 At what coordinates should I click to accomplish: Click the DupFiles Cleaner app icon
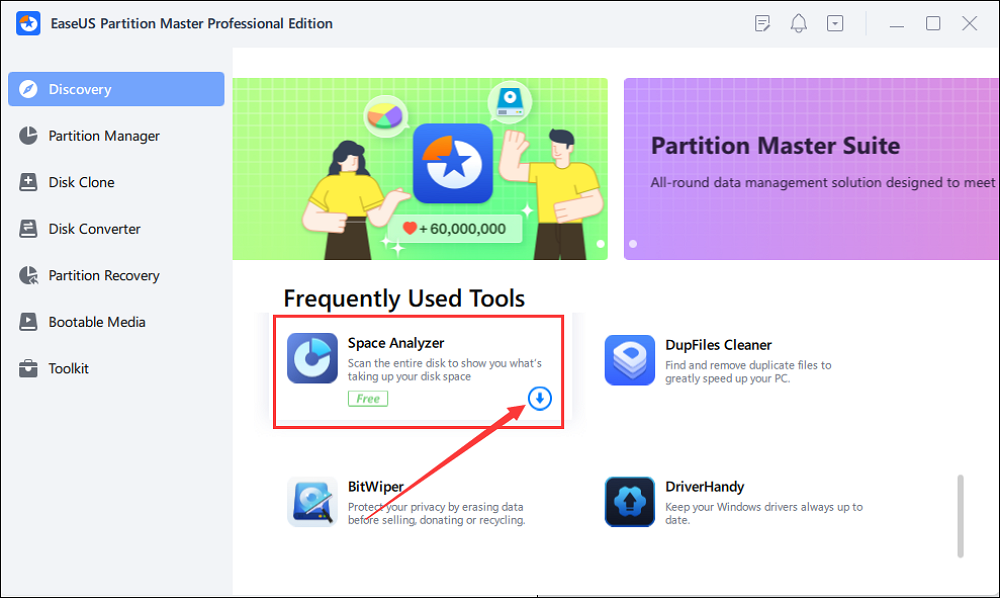point(630,360)
